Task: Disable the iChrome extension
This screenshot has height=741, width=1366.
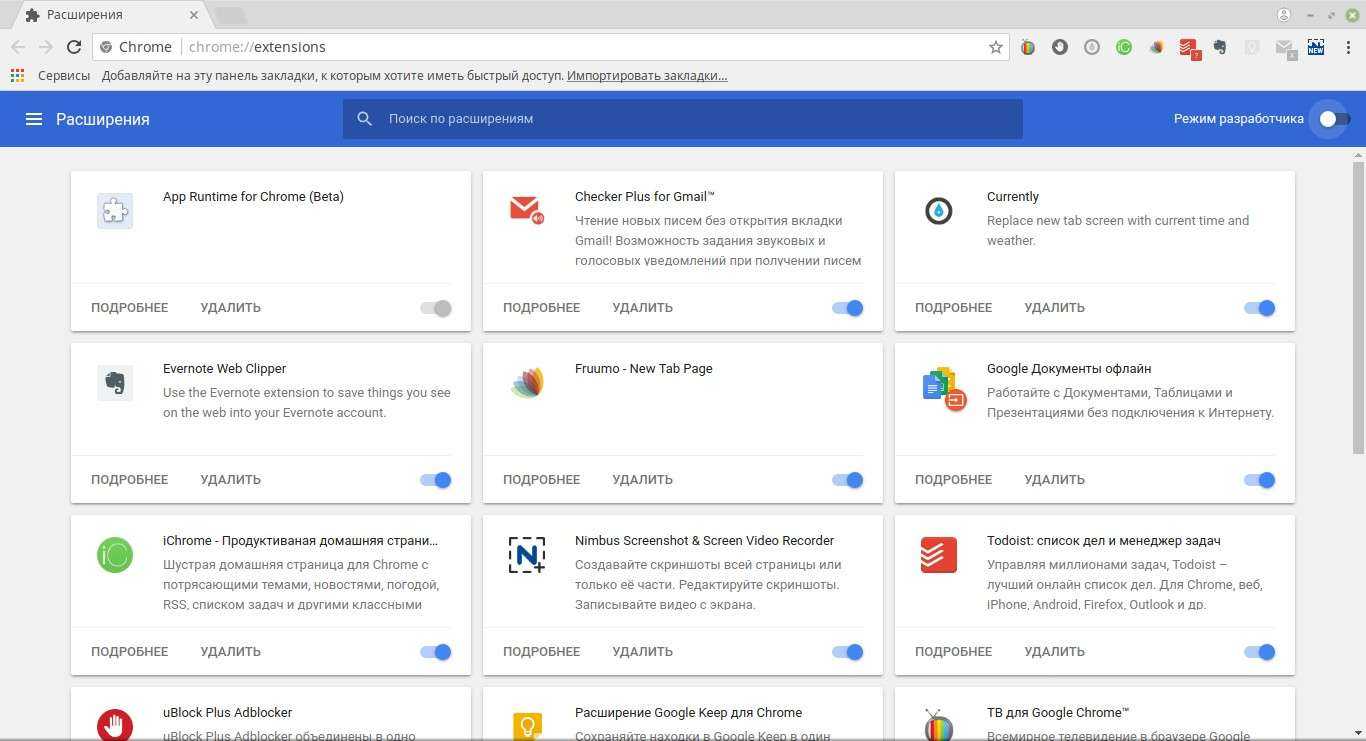Action: 436,652
